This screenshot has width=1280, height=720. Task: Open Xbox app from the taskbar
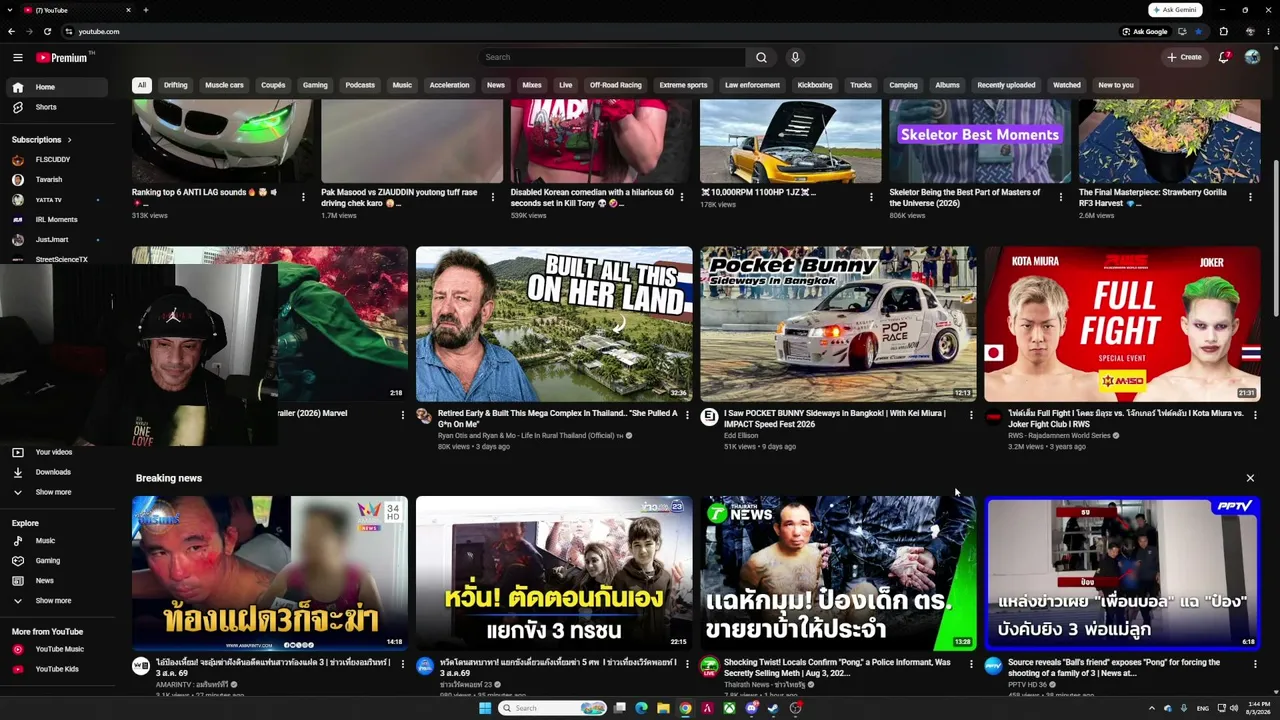(730, 708)
